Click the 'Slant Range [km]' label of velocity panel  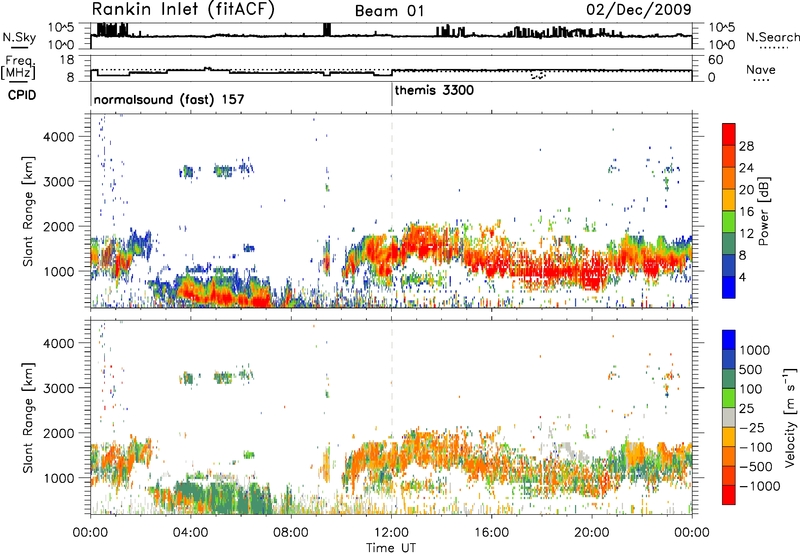coord(28,417)
